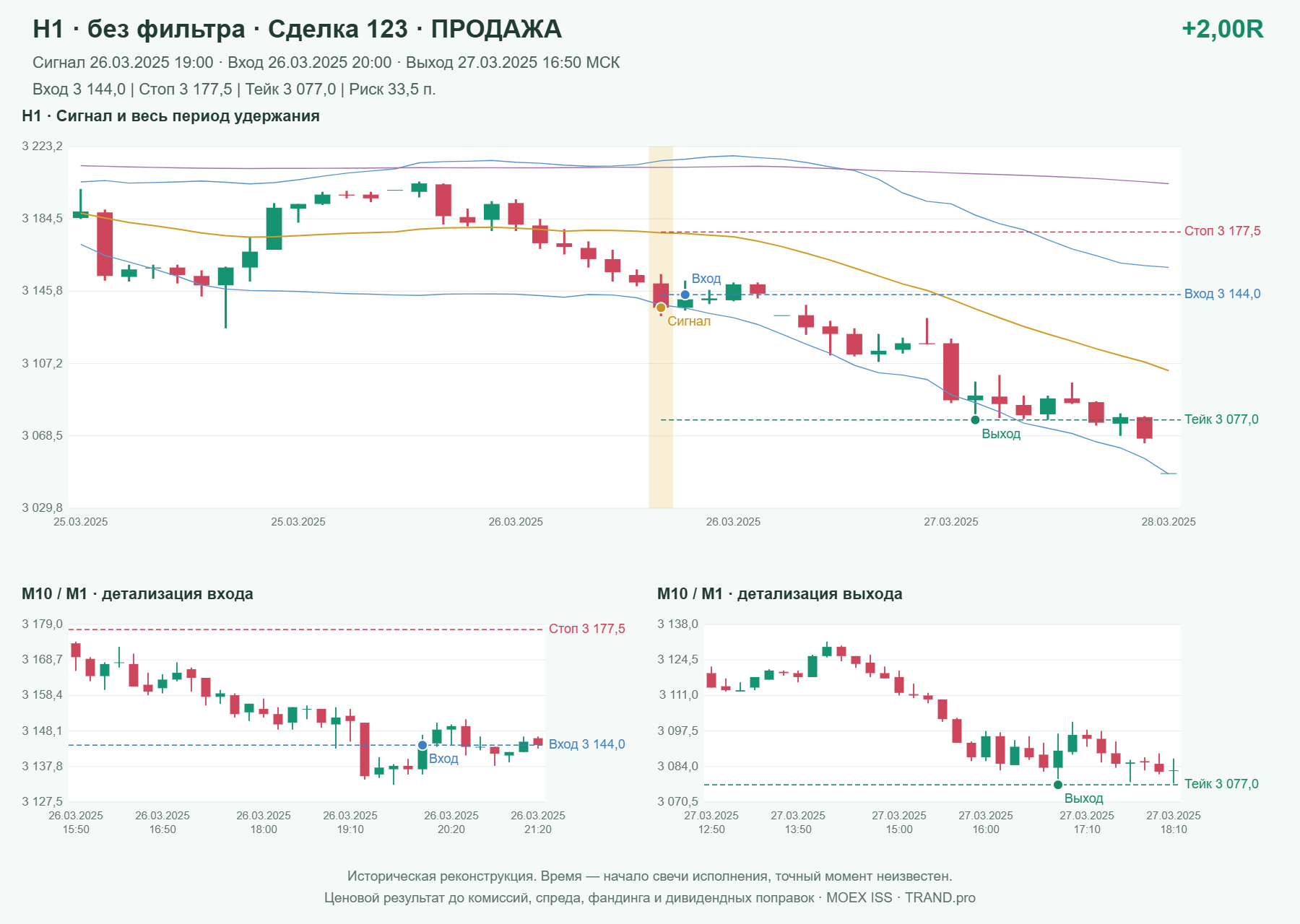Select the 'Стоп 3 177,5' label on H1 chart
Image resolution: width=1300 pixels, height=924 pixels.
1222,231
